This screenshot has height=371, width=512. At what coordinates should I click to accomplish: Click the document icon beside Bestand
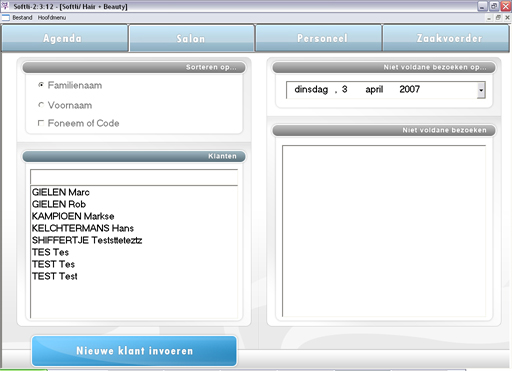tap(6, 18)
